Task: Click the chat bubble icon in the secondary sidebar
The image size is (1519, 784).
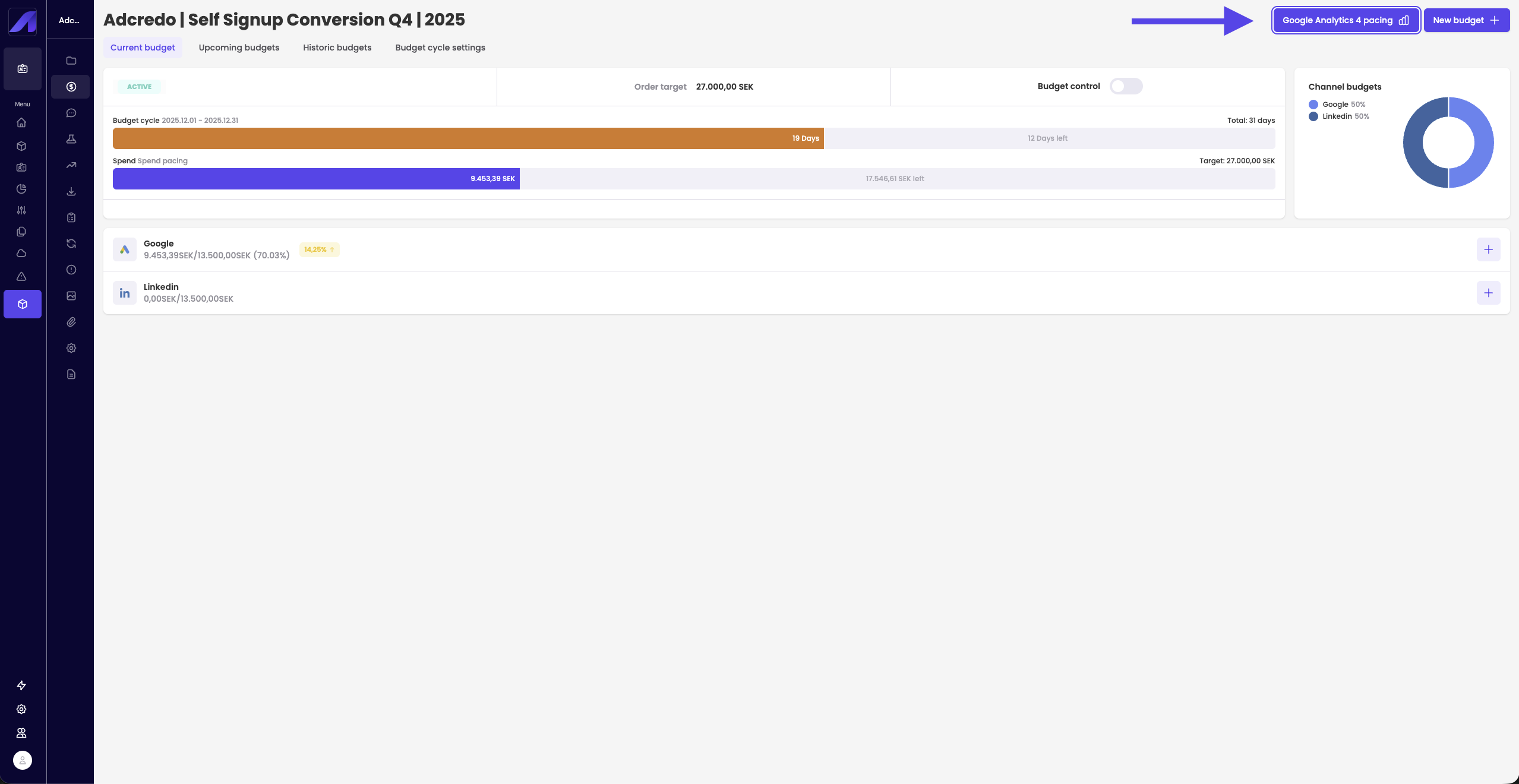Action: [71, 113]
